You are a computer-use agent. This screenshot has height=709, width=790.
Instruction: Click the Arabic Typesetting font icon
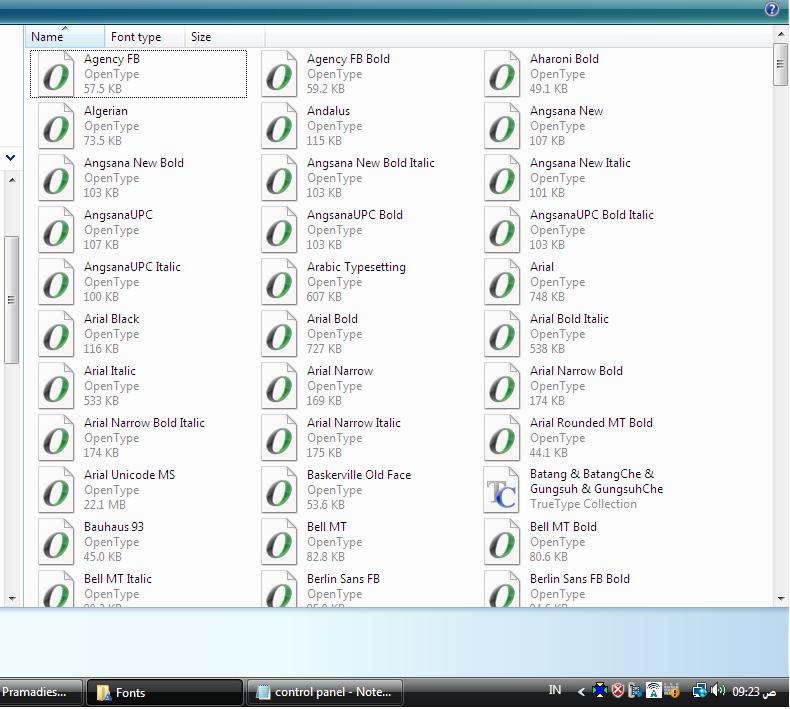click(279, 282)
